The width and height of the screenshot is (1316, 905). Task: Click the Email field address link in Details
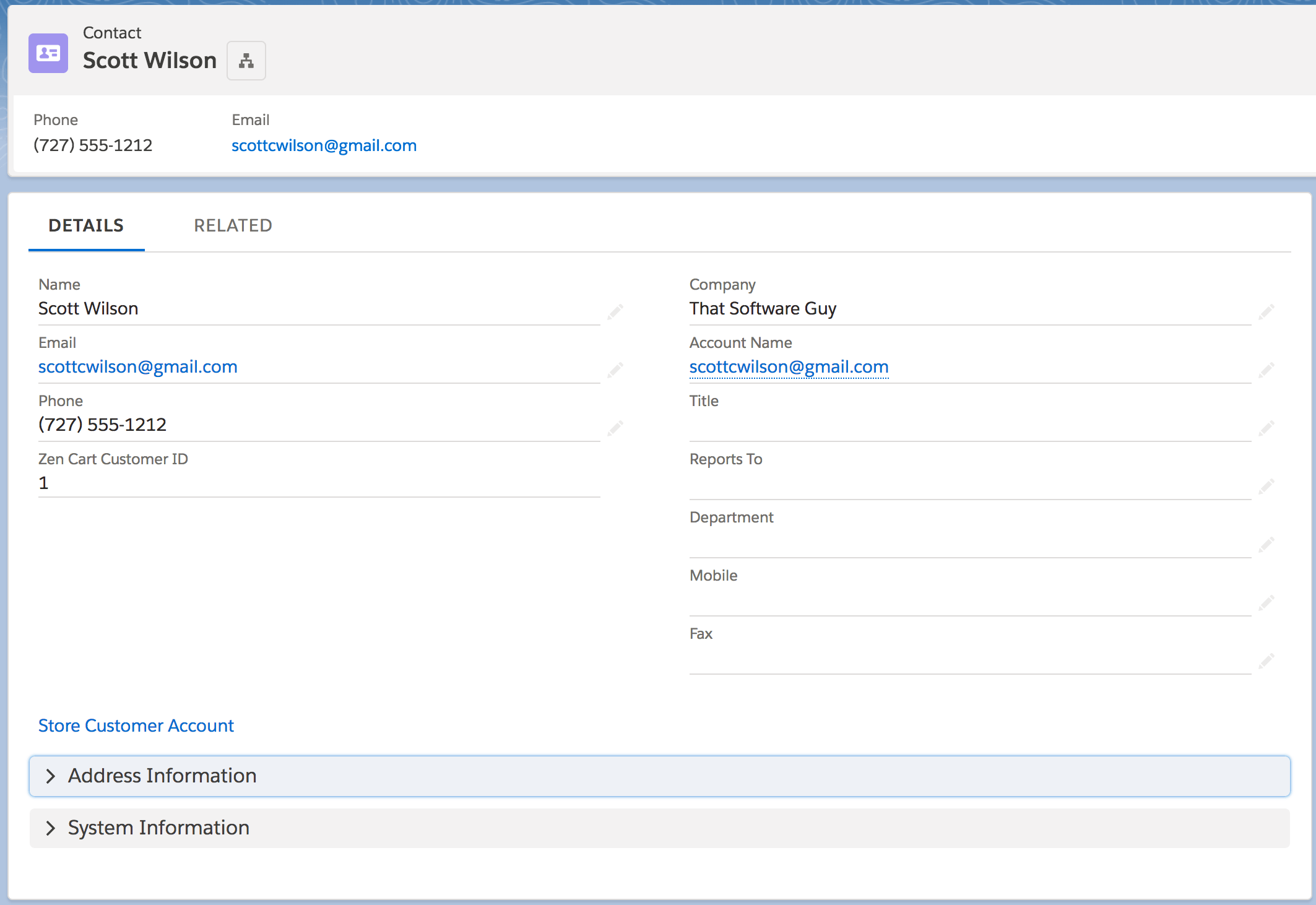click(138, 366)
